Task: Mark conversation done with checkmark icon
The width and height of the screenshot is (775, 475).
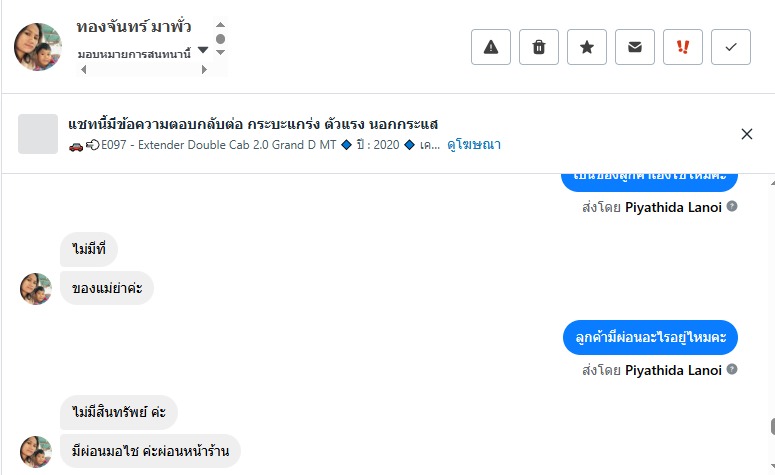Action: point(731,47)
